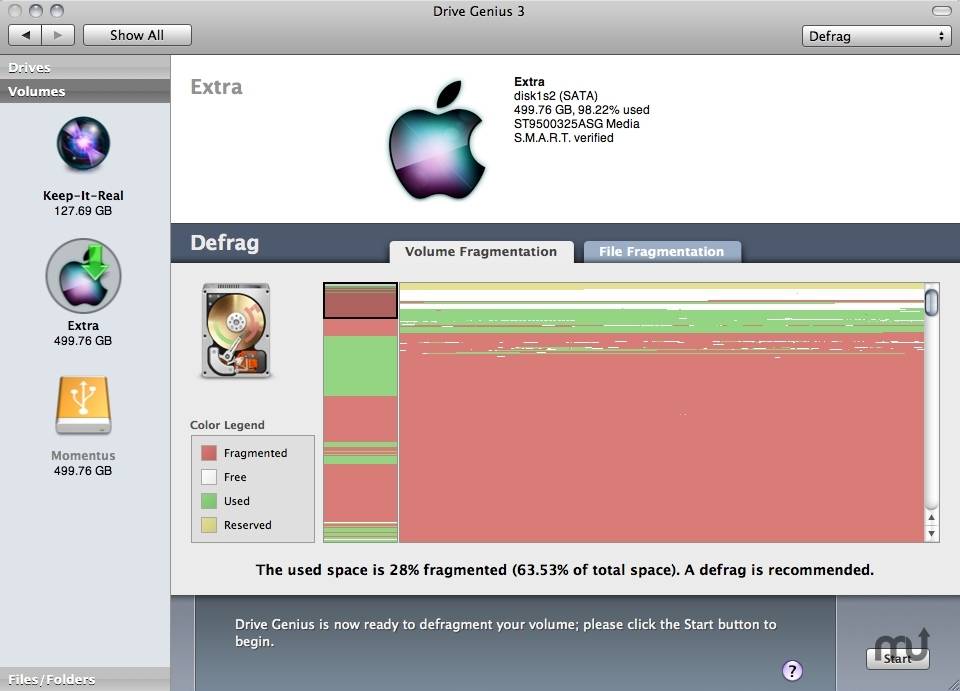The height and width of the screenshot is (691, 960).
Task: Click the 'Color Legend' heading
Action: pyautogui.click(x=227, y=425)
